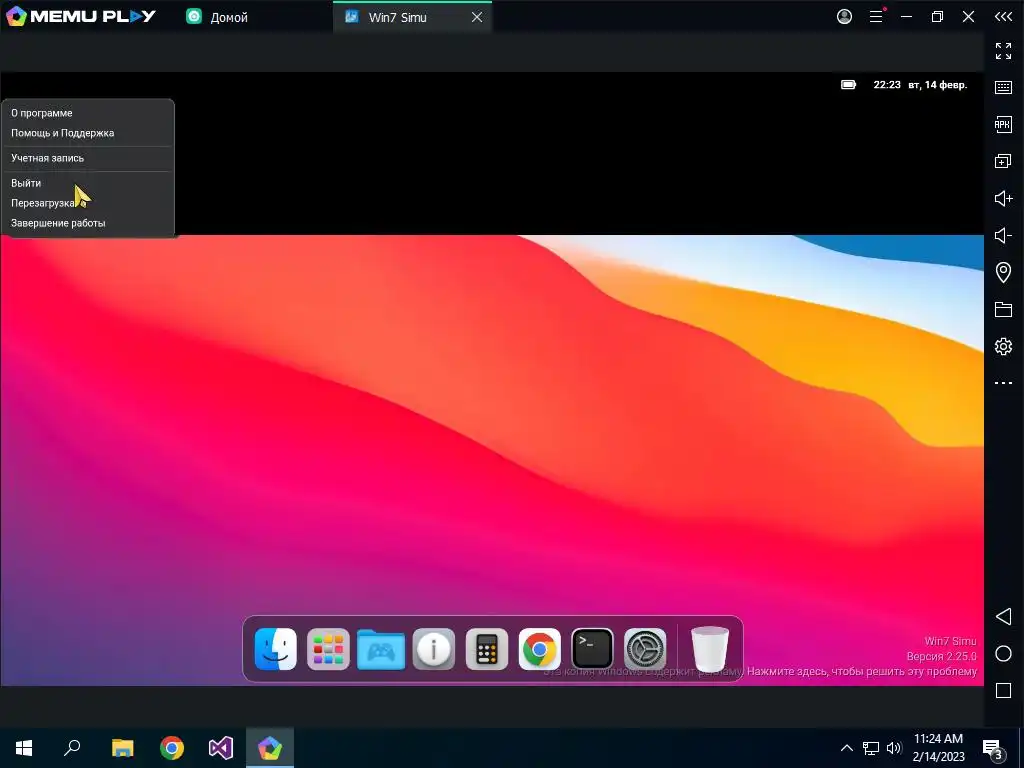The image size is (1024, 768).
Task: Open the games folder dock icon
Action: click(x=381, y=649)
